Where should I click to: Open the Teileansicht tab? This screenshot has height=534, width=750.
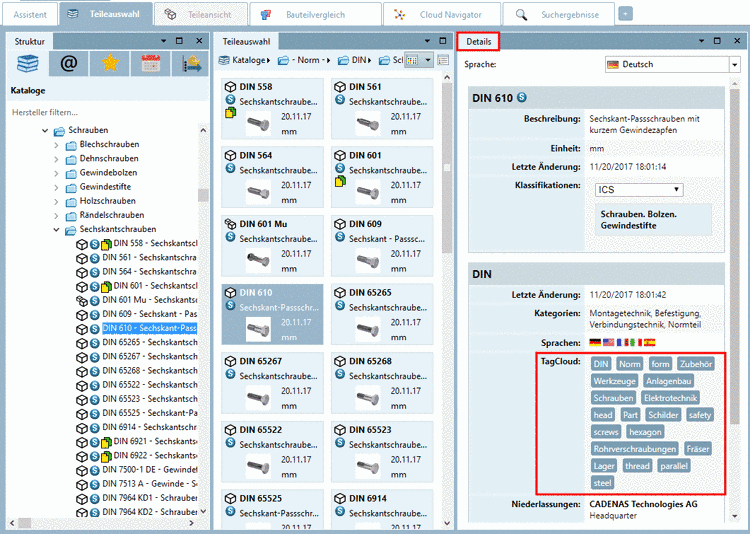coord(201,14)
